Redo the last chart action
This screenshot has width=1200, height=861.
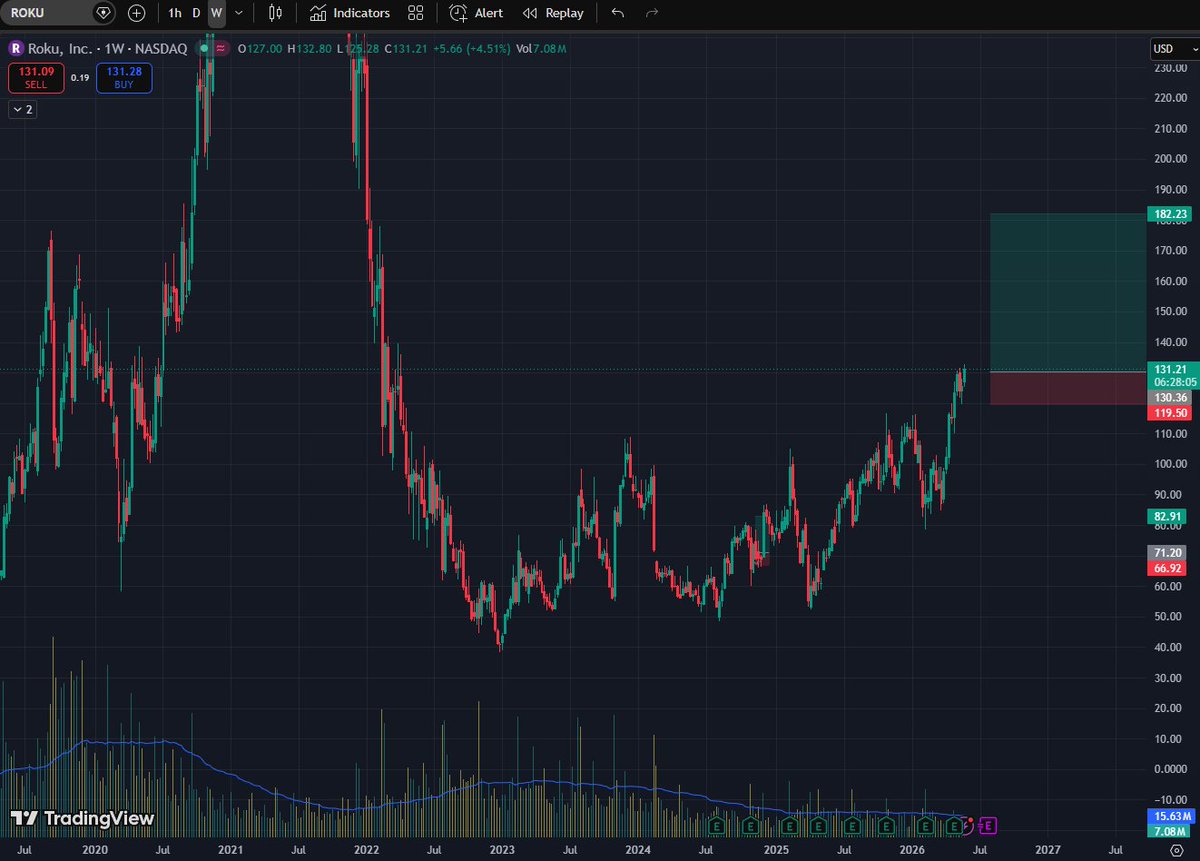click(x=652, y=13)
